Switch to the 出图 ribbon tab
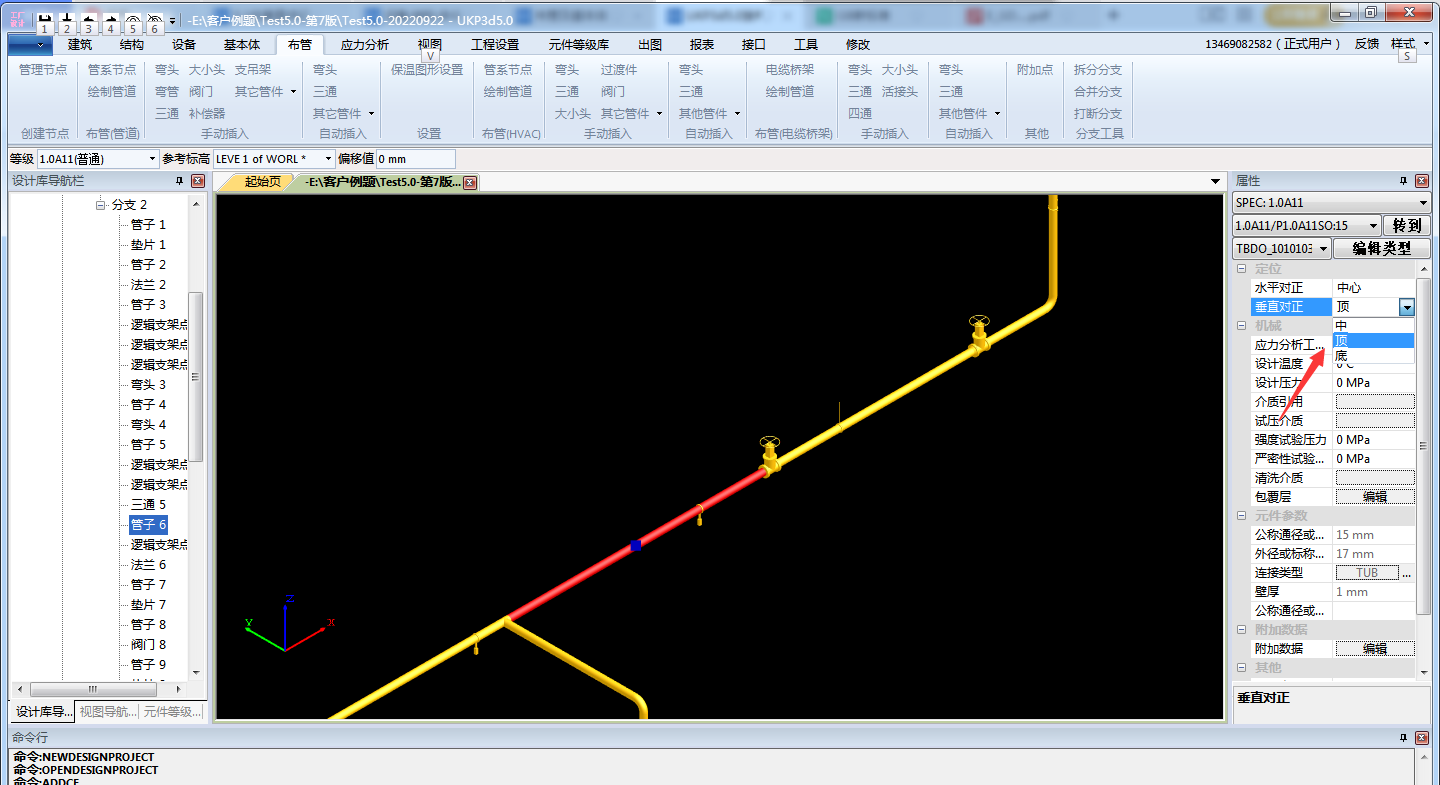 [x=650, y=44]
